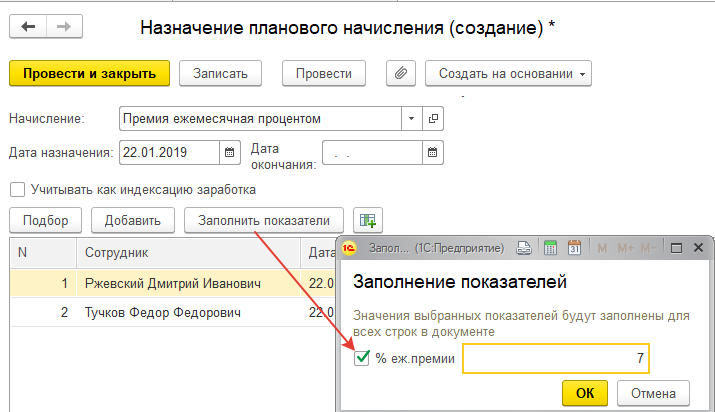Go back with the left arrow button
This screenshot has height=412, width=715.
pos(28,26)
